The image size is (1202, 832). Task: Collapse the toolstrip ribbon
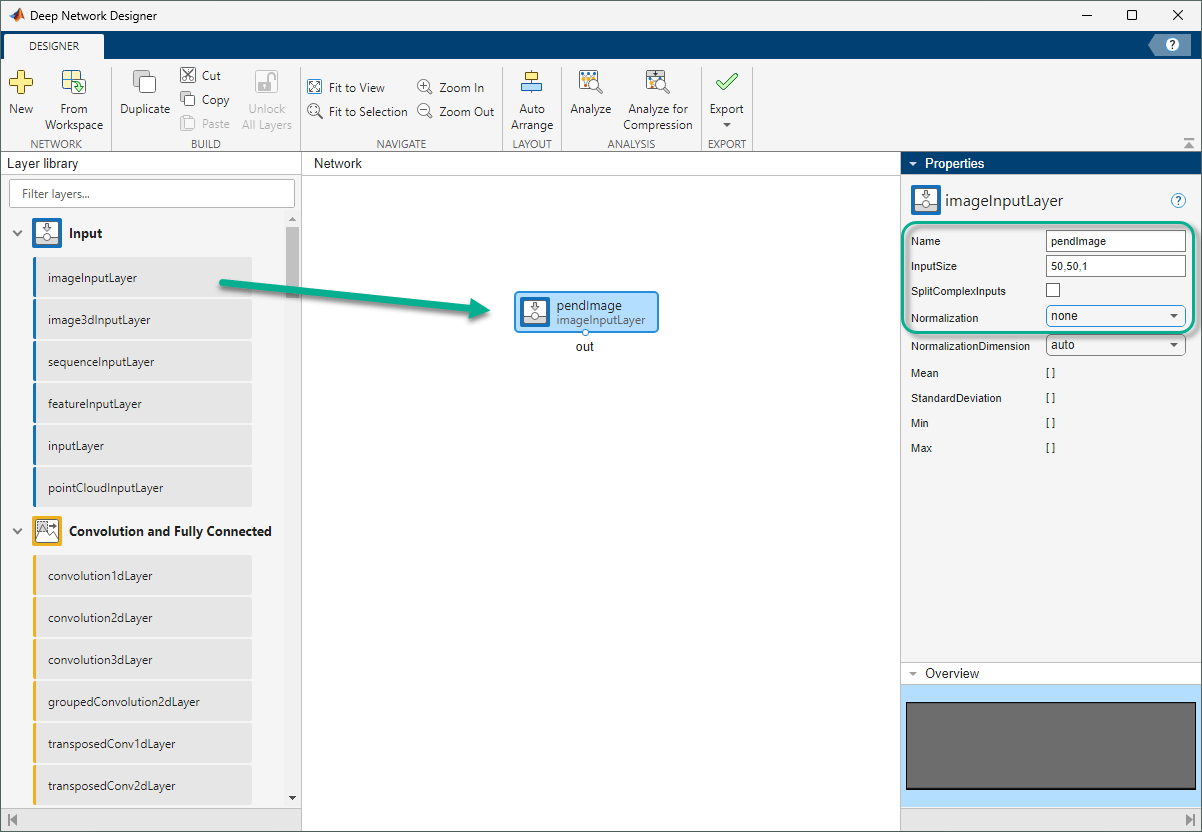pos(1189,144)
